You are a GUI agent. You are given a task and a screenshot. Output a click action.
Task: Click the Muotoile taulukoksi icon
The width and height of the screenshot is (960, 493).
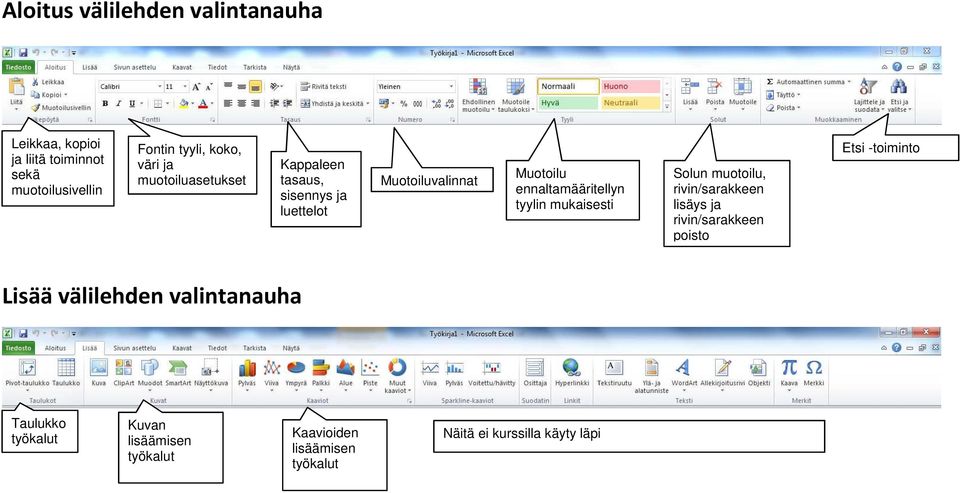(x=515, y=87)
